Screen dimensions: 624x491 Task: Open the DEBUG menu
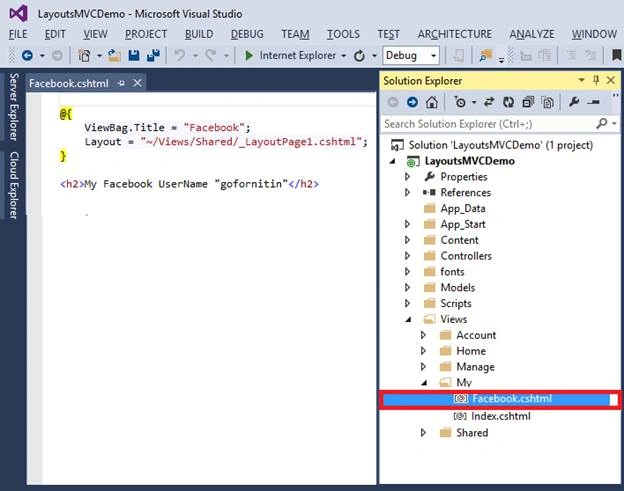point(247,34)
